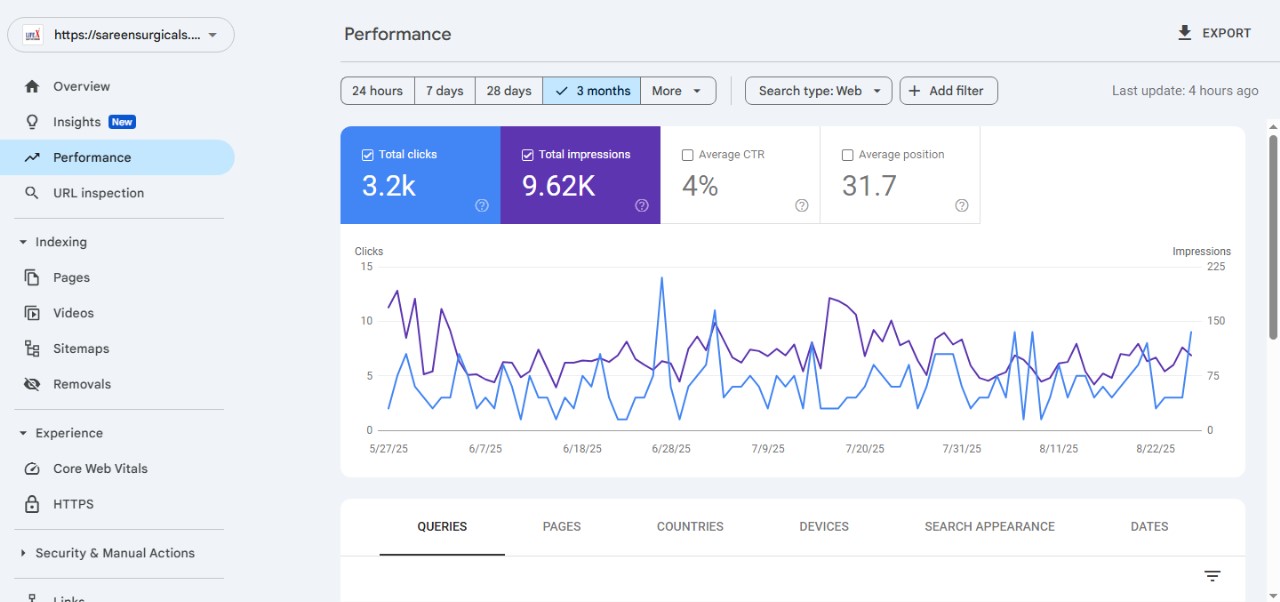Open Core Web Vitals under Experience
The width and height of the screenshot is (1280, 602).
pos(100,468)
